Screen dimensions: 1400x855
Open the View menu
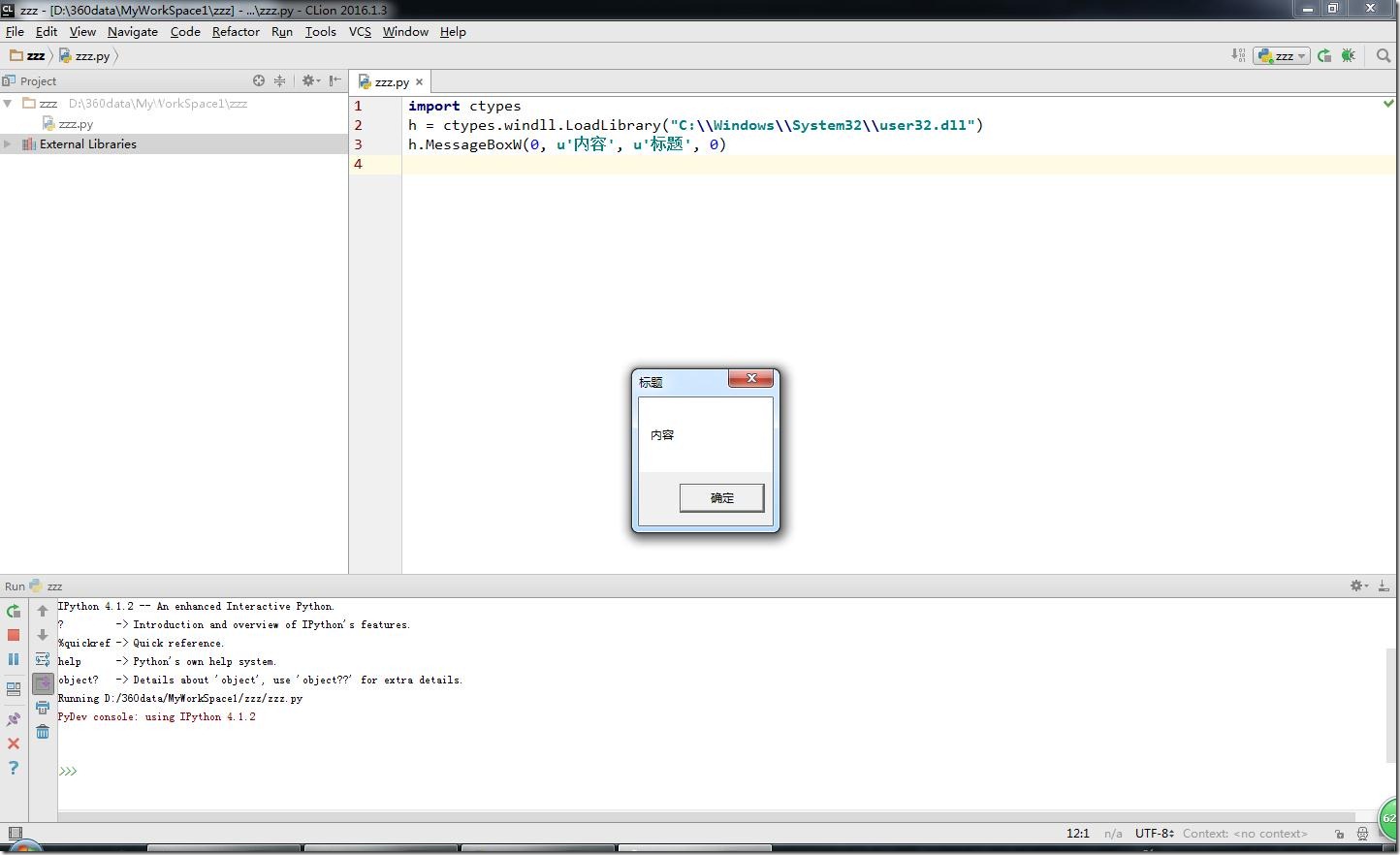[x=82, y=31]
